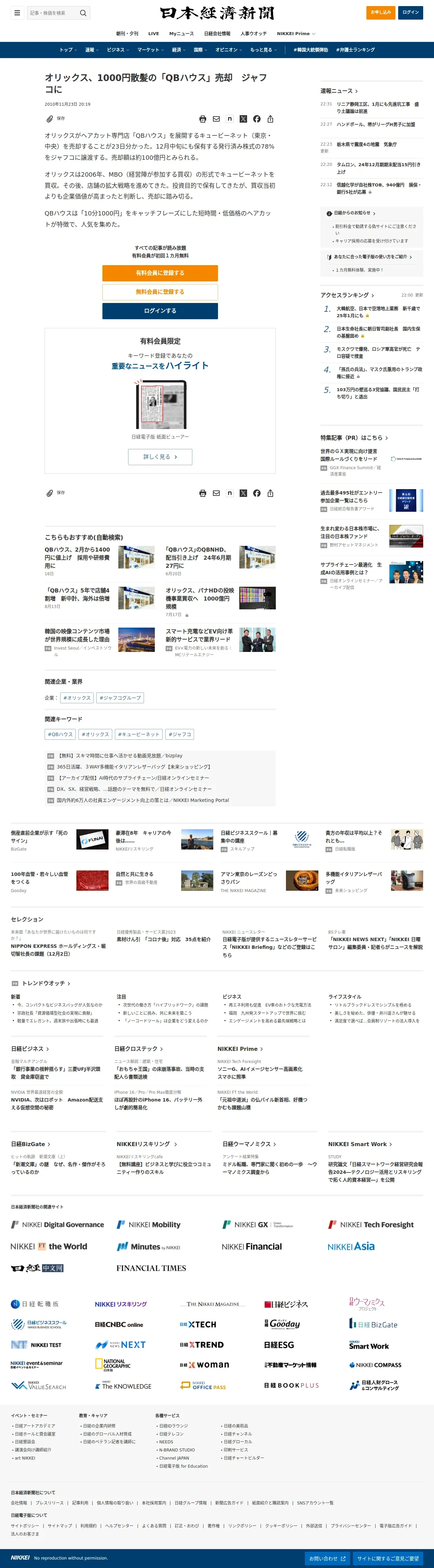Expand the NIKKEI Prime header dropdown

[296, 33]
